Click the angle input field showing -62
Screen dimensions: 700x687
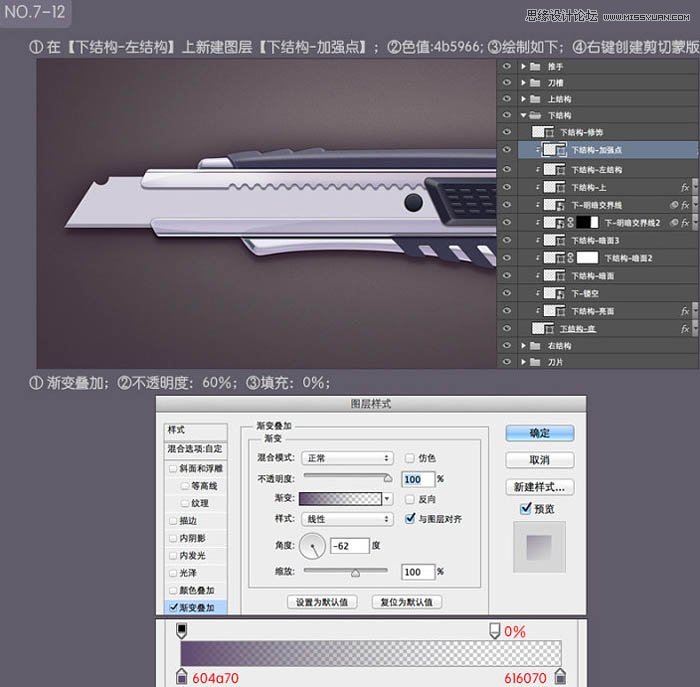point(350,546)
